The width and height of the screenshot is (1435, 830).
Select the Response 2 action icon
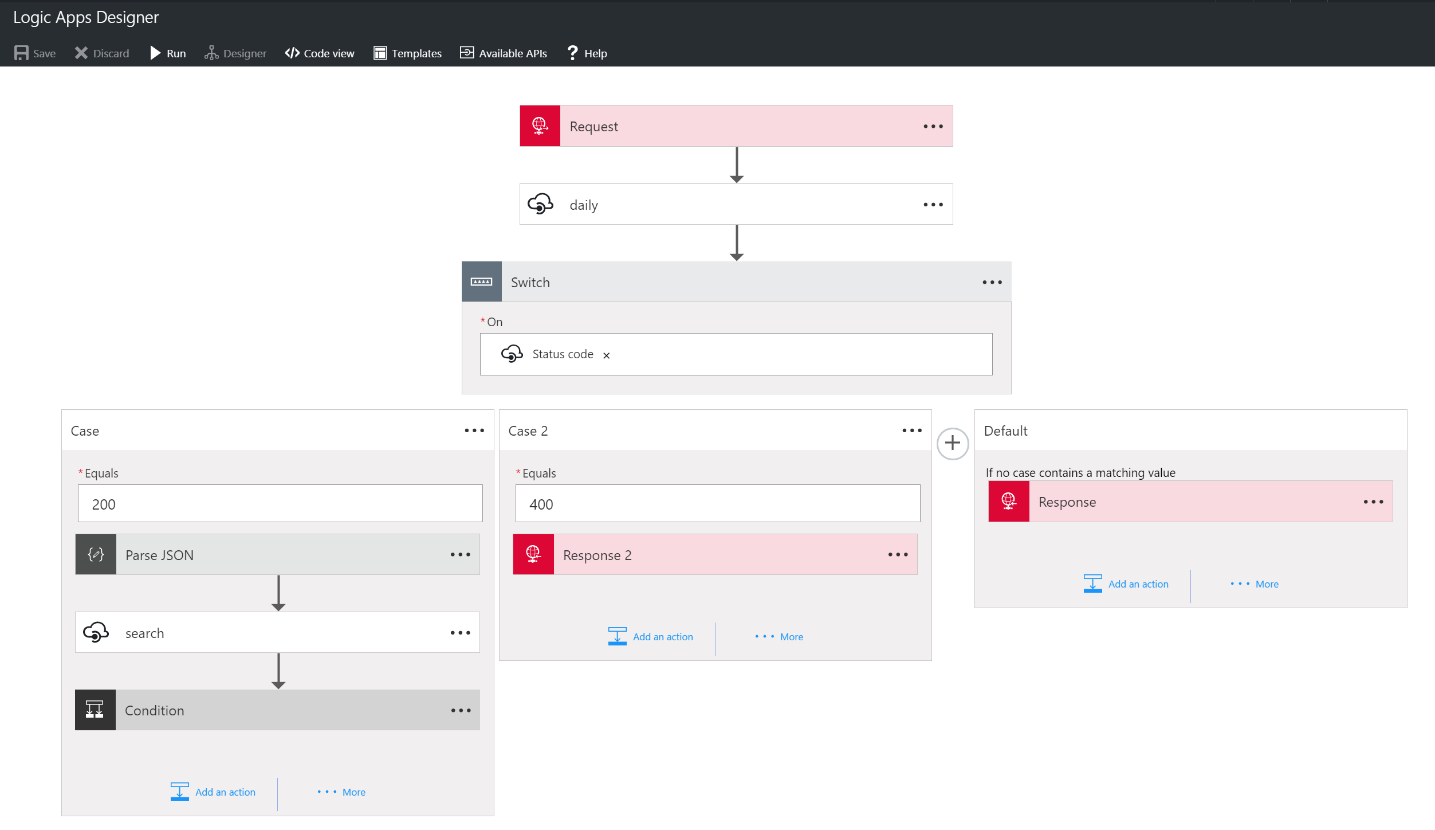tap(532, 554)
